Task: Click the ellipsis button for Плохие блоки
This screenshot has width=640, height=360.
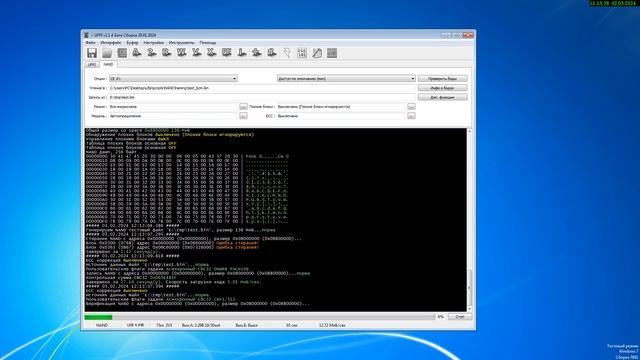Action: click(411, 107)
